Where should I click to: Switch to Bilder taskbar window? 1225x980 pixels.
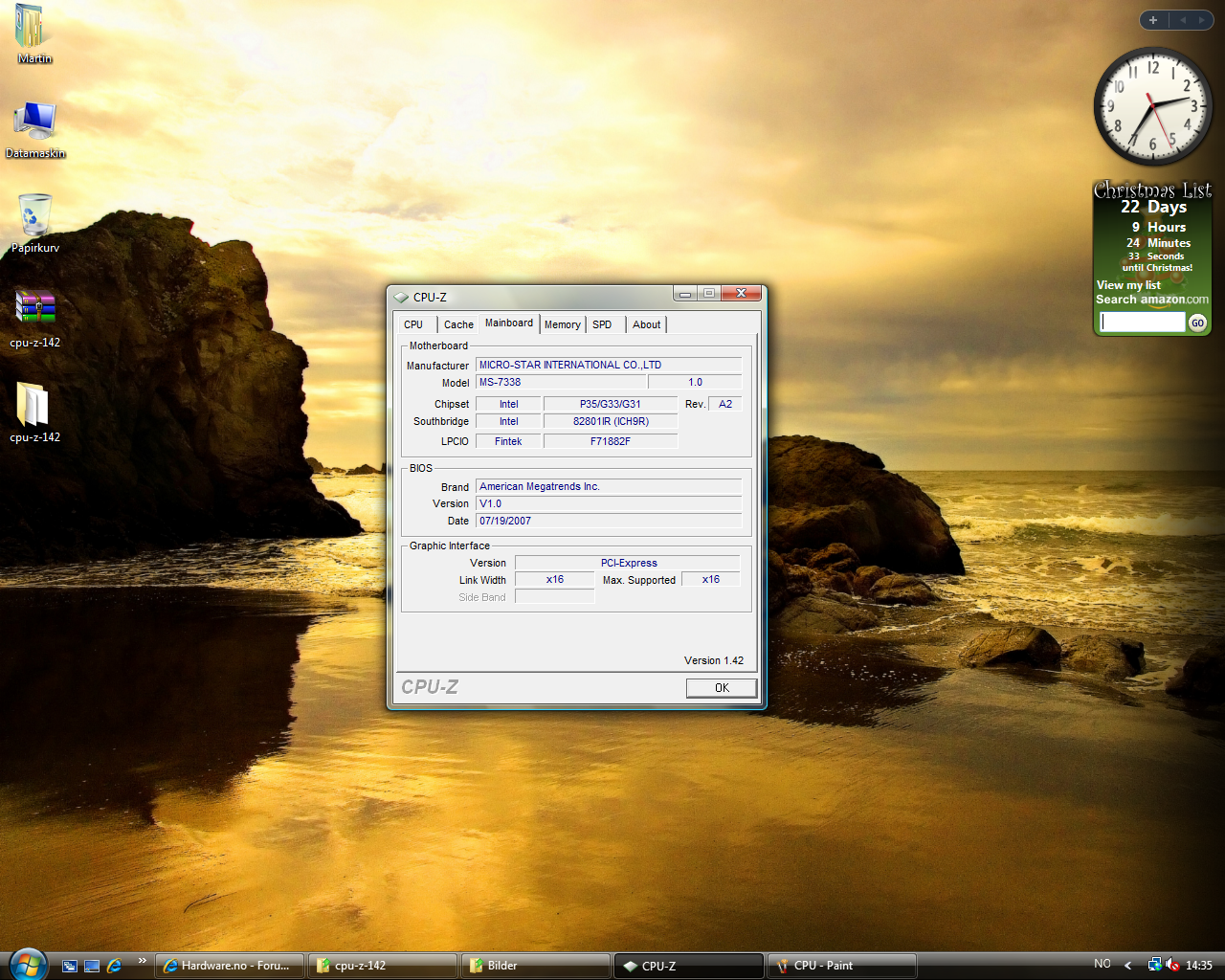[x=536, y=966]
